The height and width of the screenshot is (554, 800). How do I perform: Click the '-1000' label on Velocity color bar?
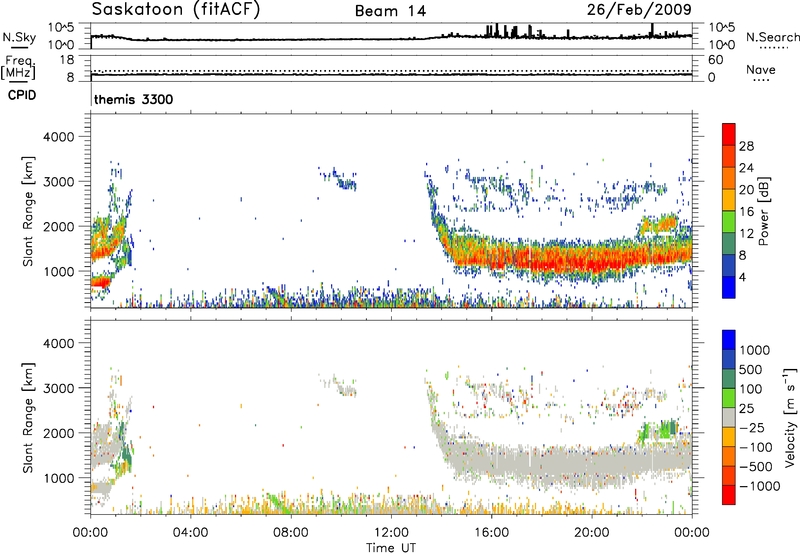(x=759, y=486)
